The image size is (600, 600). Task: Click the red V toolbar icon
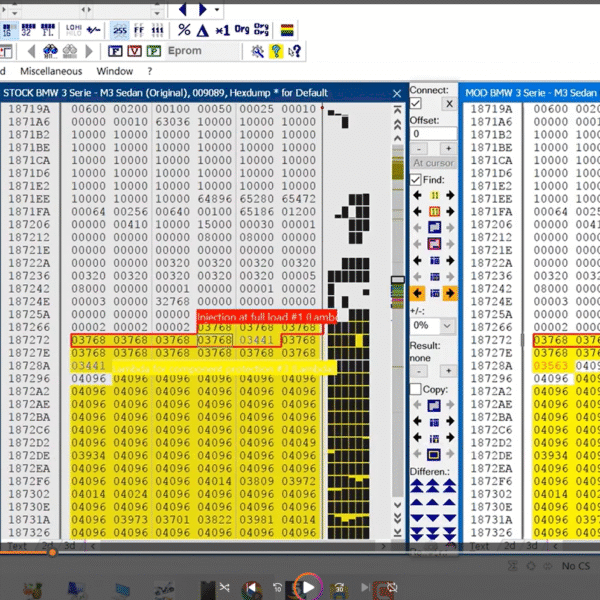pos(134,51)
